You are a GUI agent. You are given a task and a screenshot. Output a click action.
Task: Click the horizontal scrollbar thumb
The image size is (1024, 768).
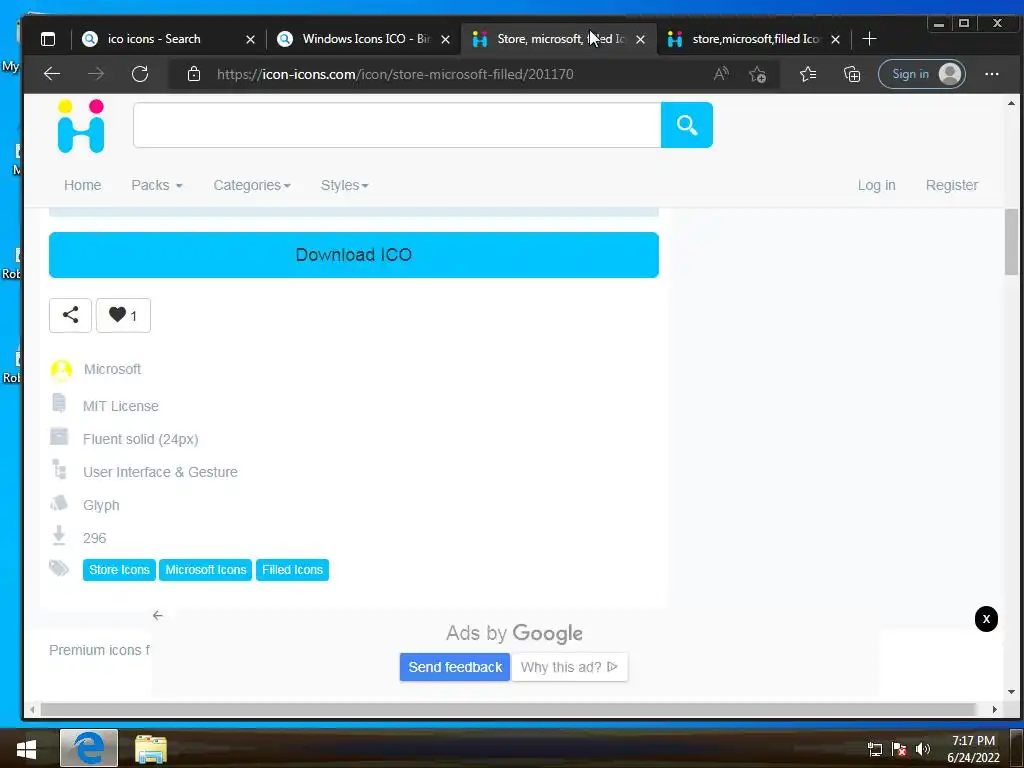click(508, 709)
